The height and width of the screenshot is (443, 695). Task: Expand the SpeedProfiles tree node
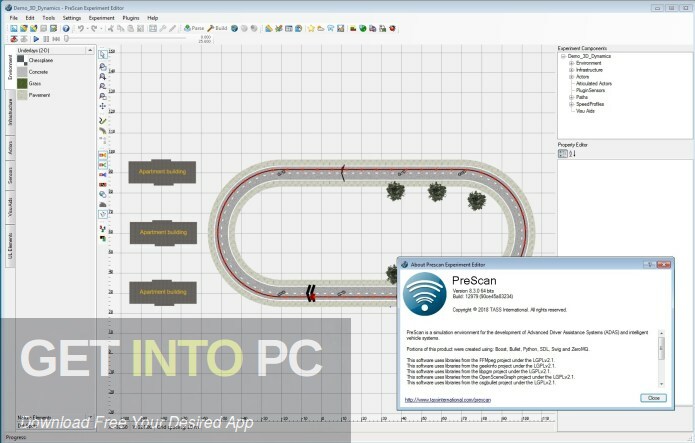pos(571,104)
